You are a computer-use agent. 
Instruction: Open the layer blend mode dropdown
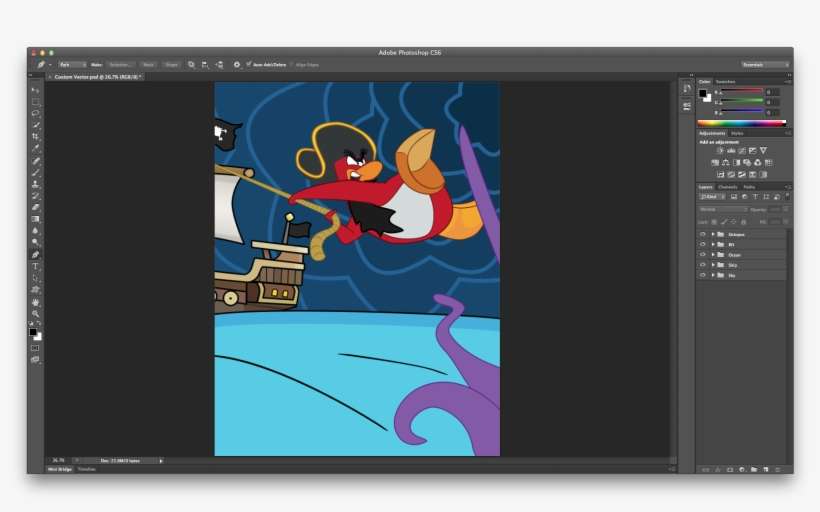[723, 209]
